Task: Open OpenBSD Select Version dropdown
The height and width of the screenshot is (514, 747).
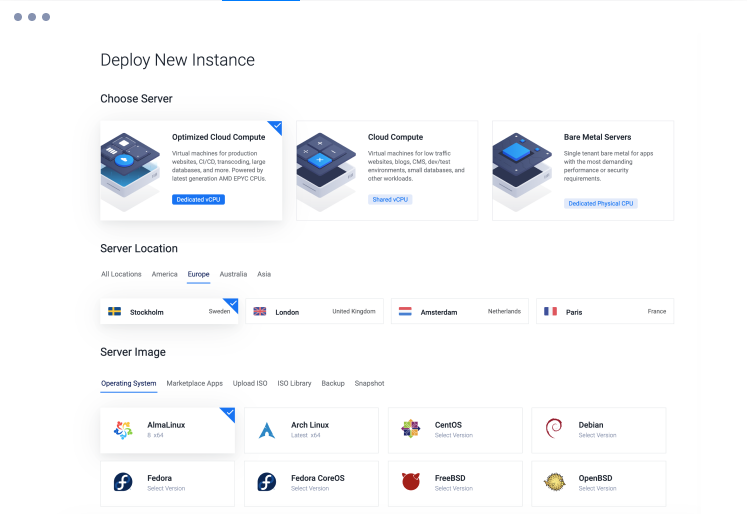Action: pyautogui.click(x=597, y=489)
